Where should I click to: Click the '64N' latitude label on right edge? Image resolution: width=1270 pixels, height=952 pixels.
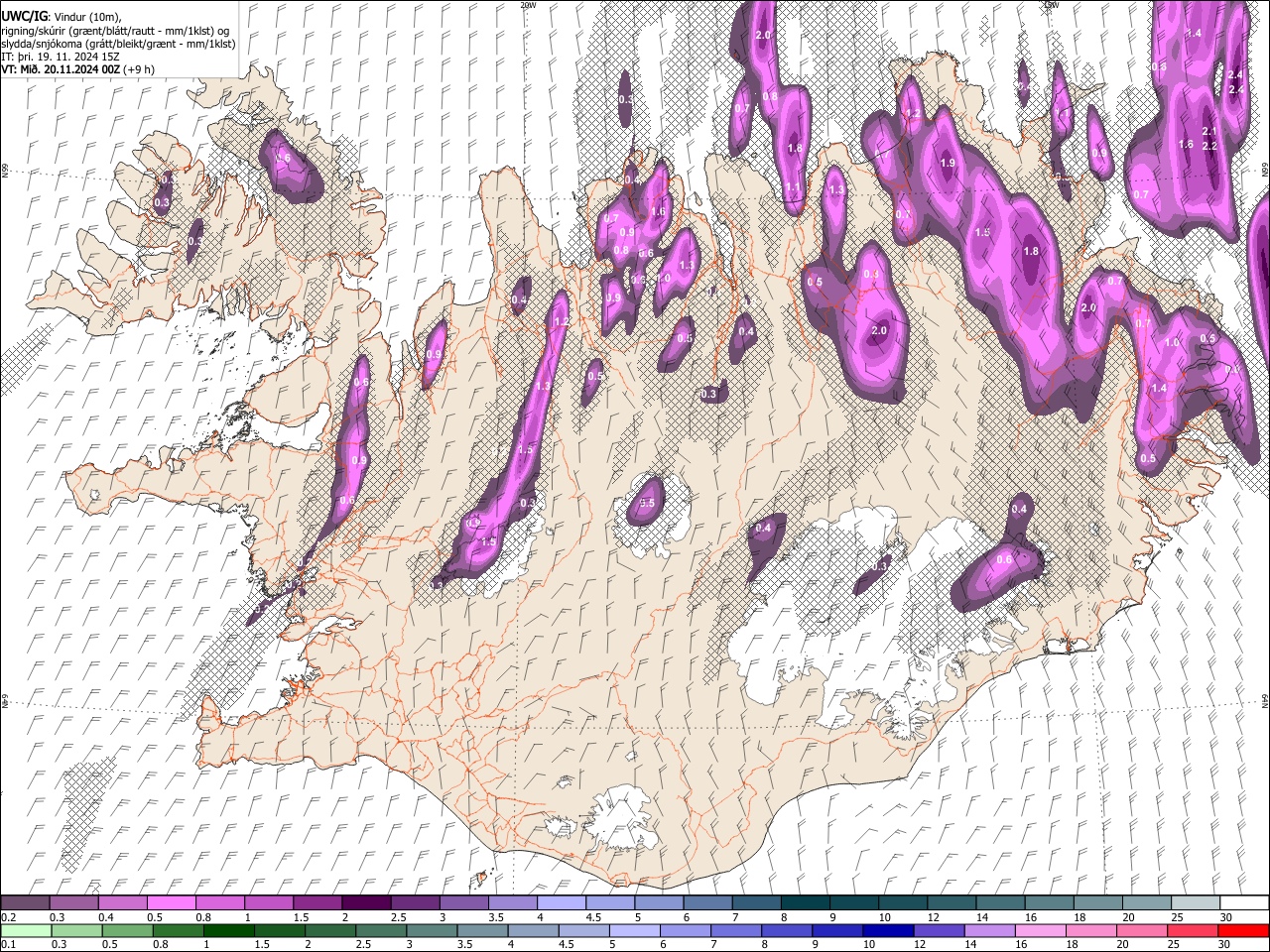[1265, 700]
